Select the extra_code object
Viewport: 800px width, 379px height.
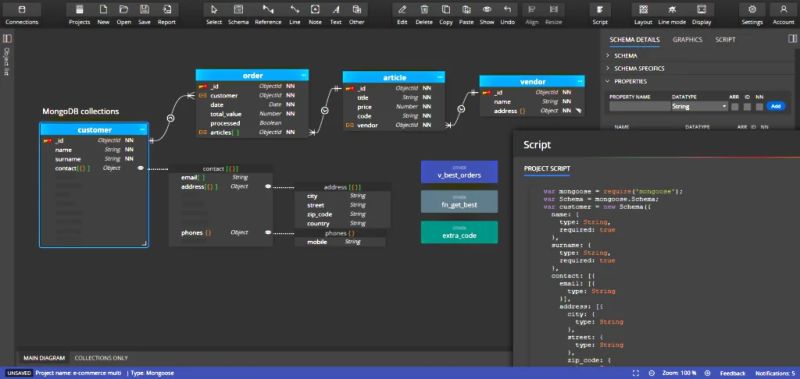pyautogui.click(x=459, y=232)
